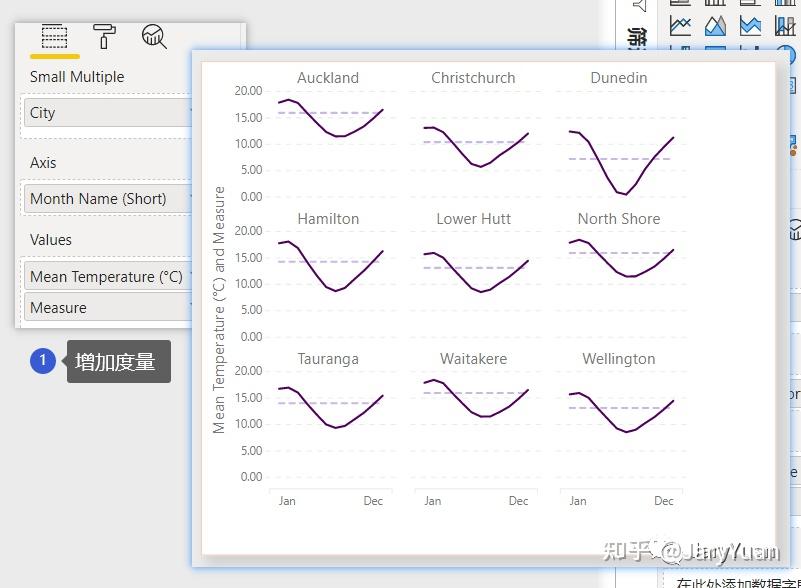Select the line and column combo chart icon
This screenshot has width=801, height=588.
784,25
